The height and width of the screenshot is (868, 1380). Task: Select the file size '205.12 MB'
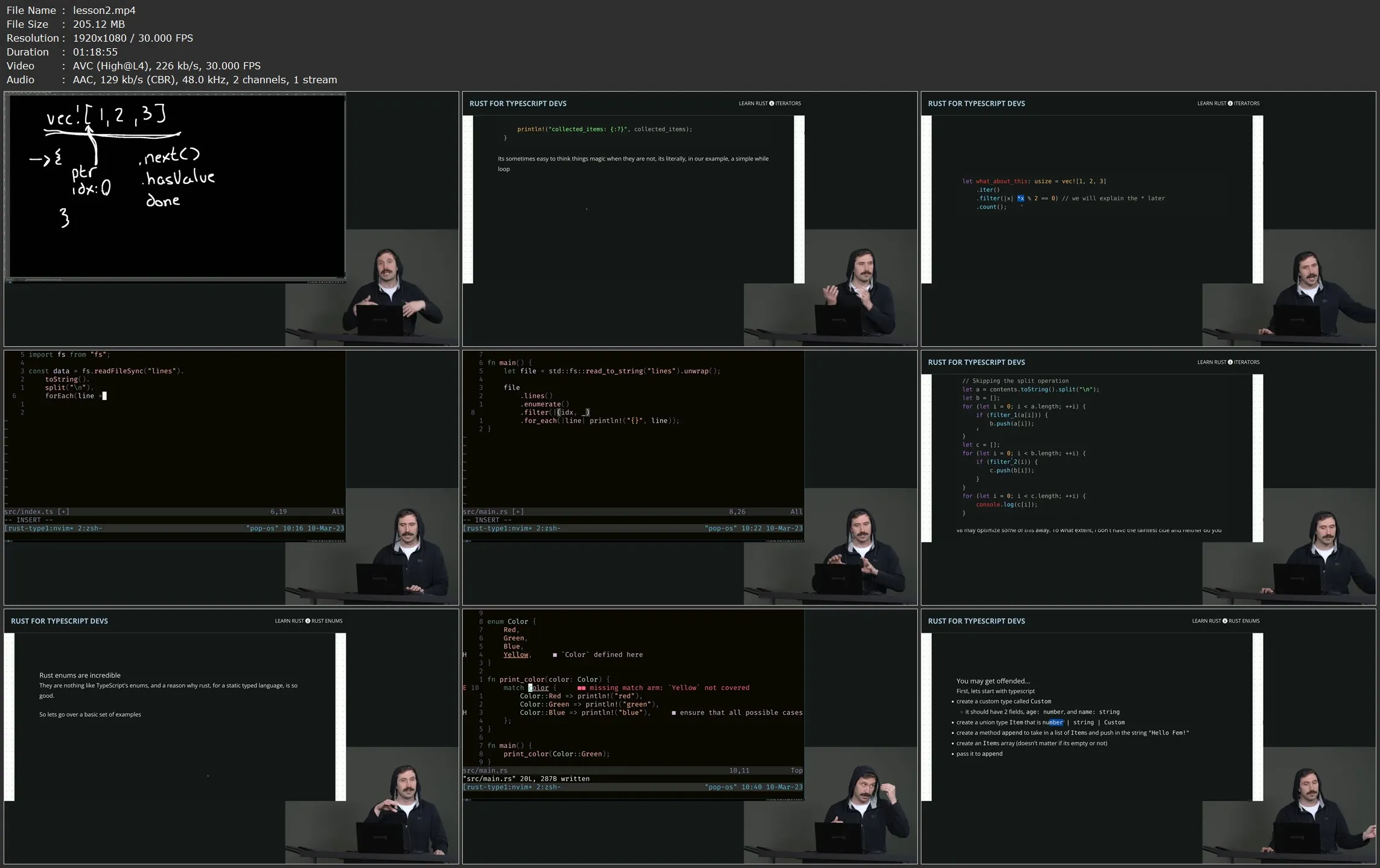tap(99, 24)
